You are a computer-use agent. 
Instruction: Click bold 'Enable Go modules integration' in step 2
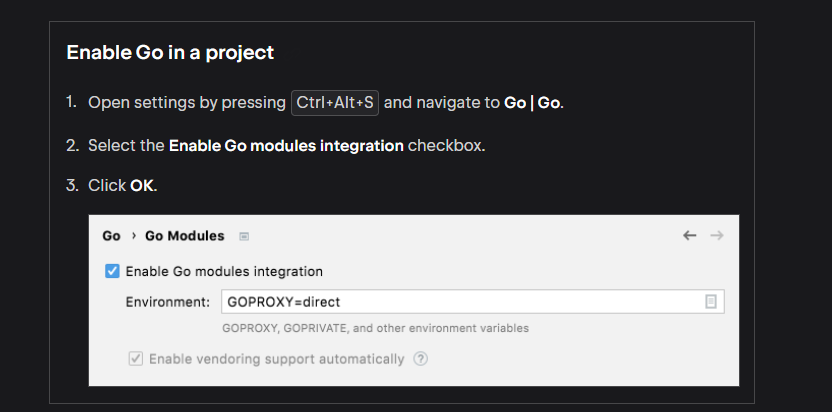click(x=286, y=145)
